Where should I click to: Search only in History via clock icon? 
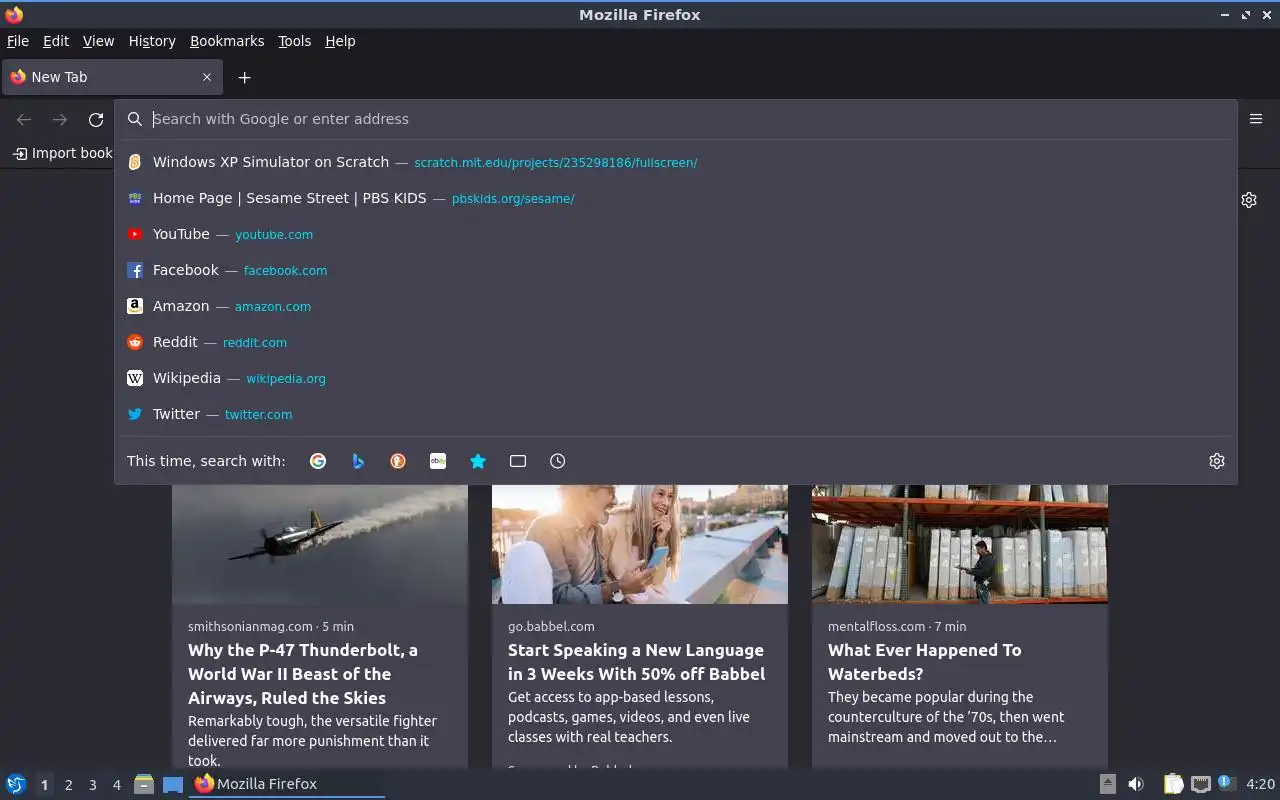click(558, 461)
